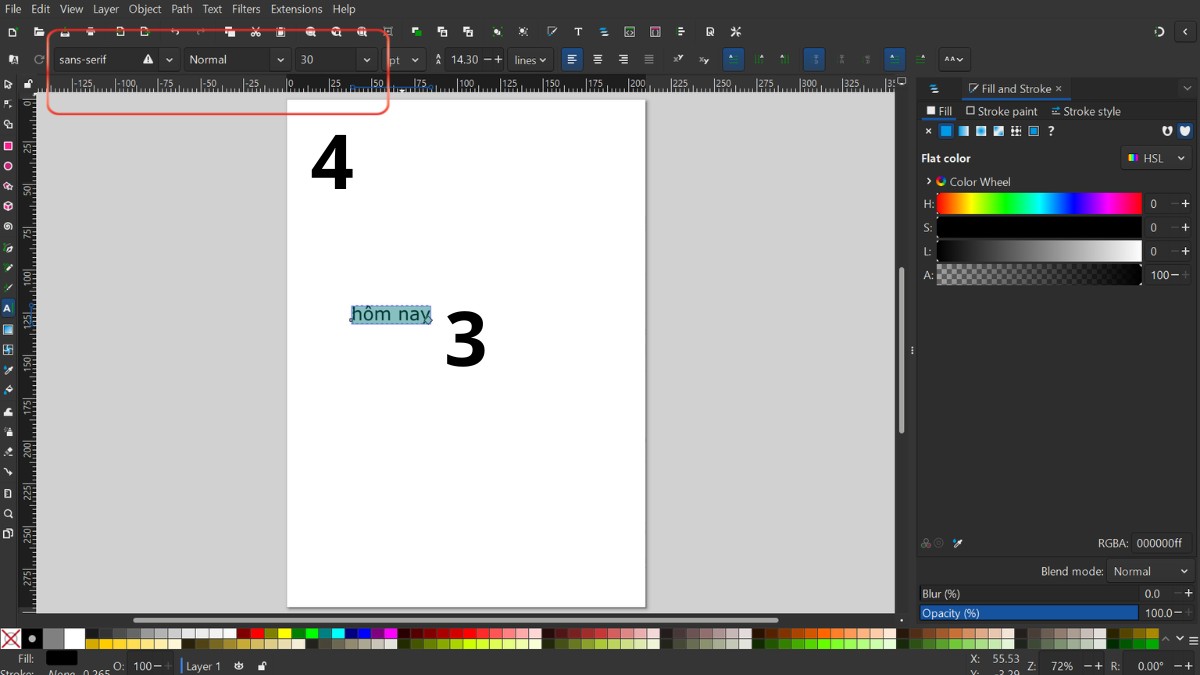
Task: Select the Node editing tool
Action: click(7, 105)
